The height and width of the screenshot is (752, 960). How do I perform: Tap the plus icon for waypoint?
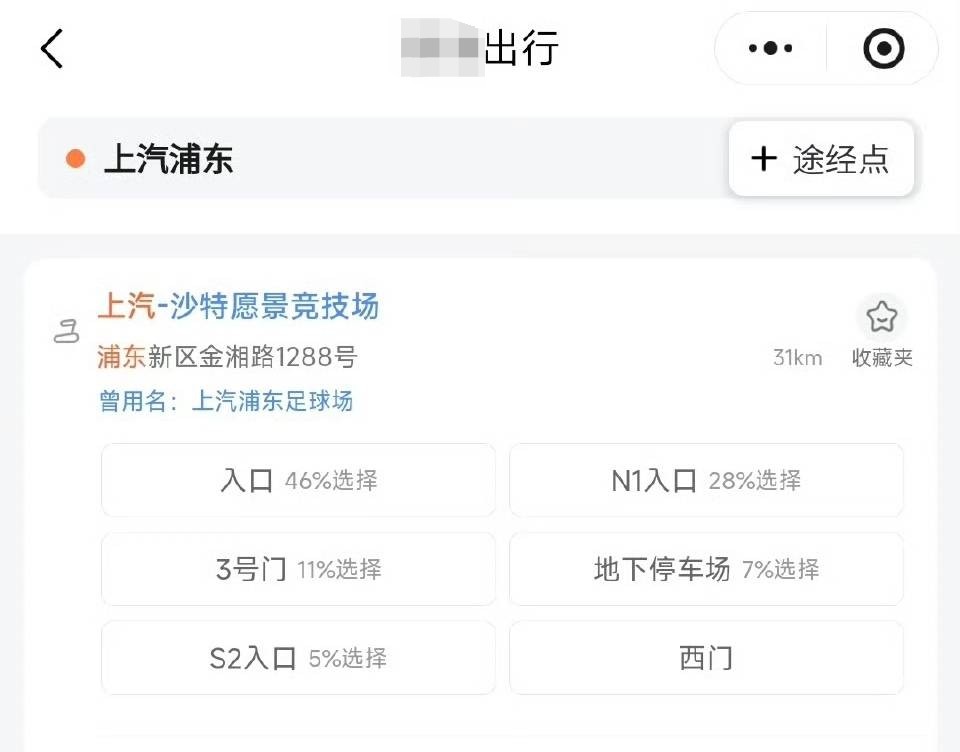coord(763,158)
